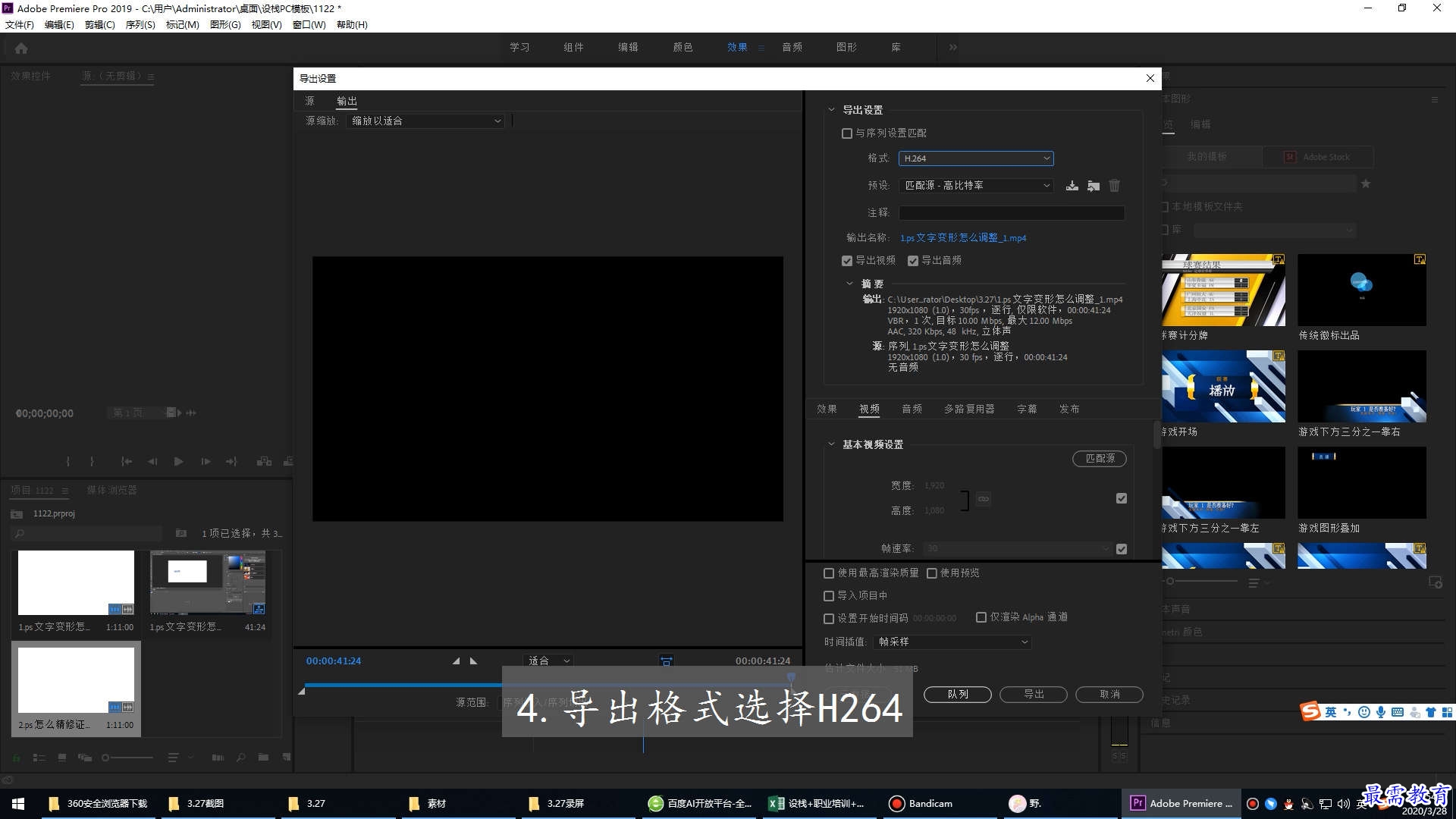Viewport: 1456px width, 819px height.
Task: Toggle render Alpha channel only checkbox
Action: coord(981,617)
